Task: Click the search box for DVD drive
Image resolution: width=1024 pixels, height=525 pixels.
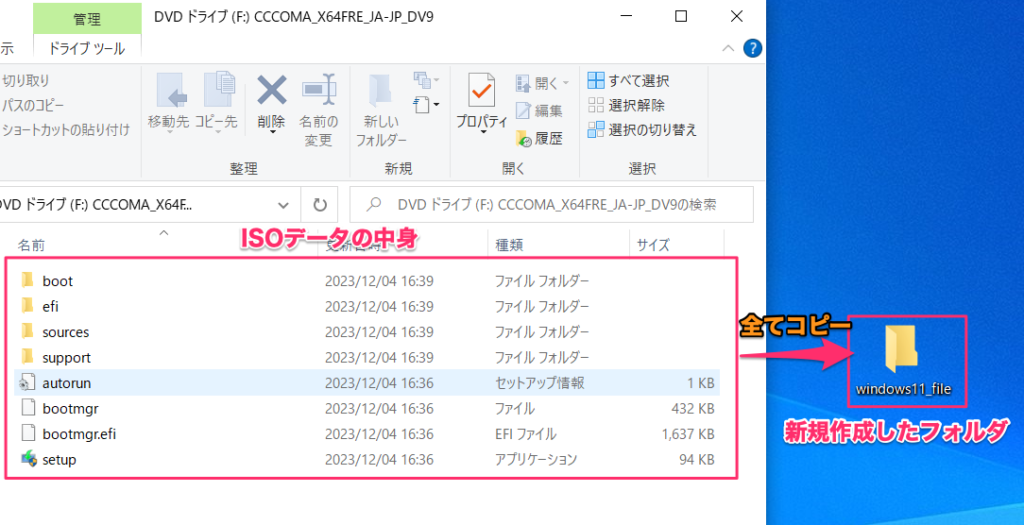Action: tap(552, 205)
